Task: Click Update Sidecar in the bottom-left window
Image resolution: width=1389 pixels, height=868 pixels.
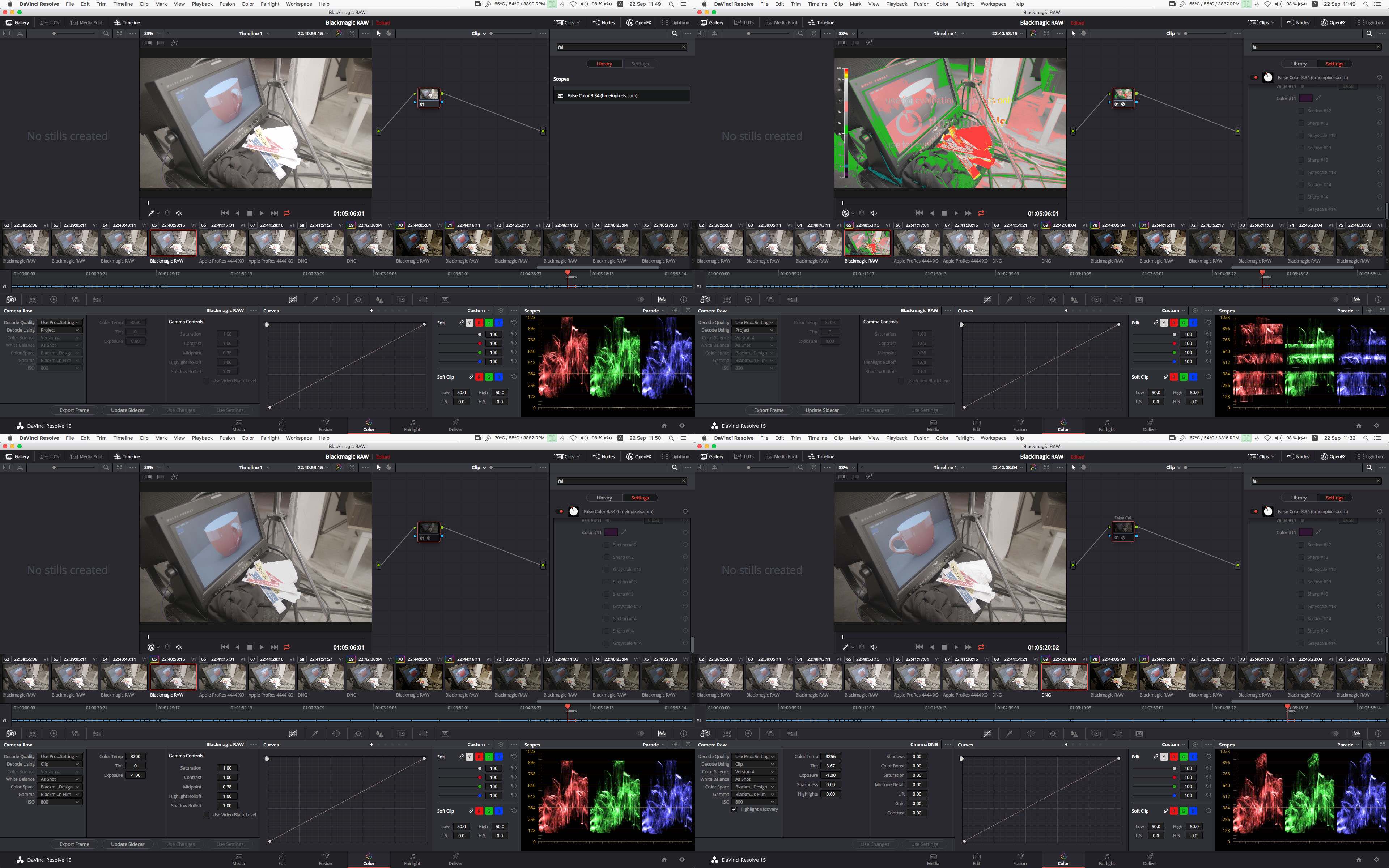Action: pyautogui.click(x=127, y=844)
